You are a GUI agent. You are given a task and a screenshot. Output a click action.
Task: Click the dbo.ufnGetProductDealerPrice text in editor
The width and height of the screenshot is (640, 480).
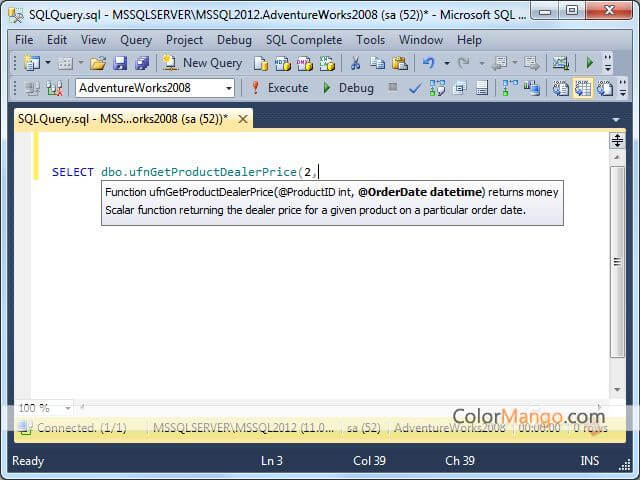pyautogui.click(x=199, y=172)
